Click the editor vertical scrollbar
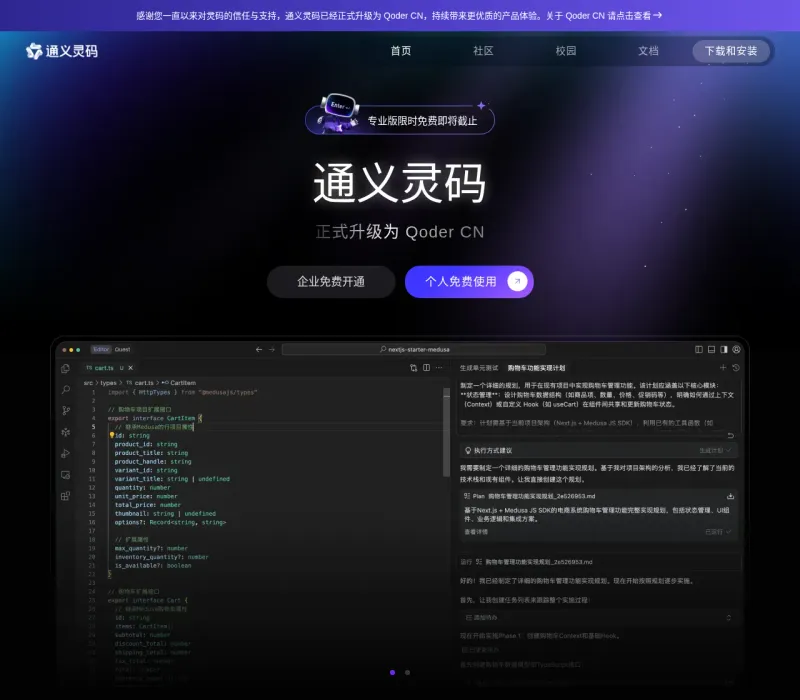 [x=446, y=434]
